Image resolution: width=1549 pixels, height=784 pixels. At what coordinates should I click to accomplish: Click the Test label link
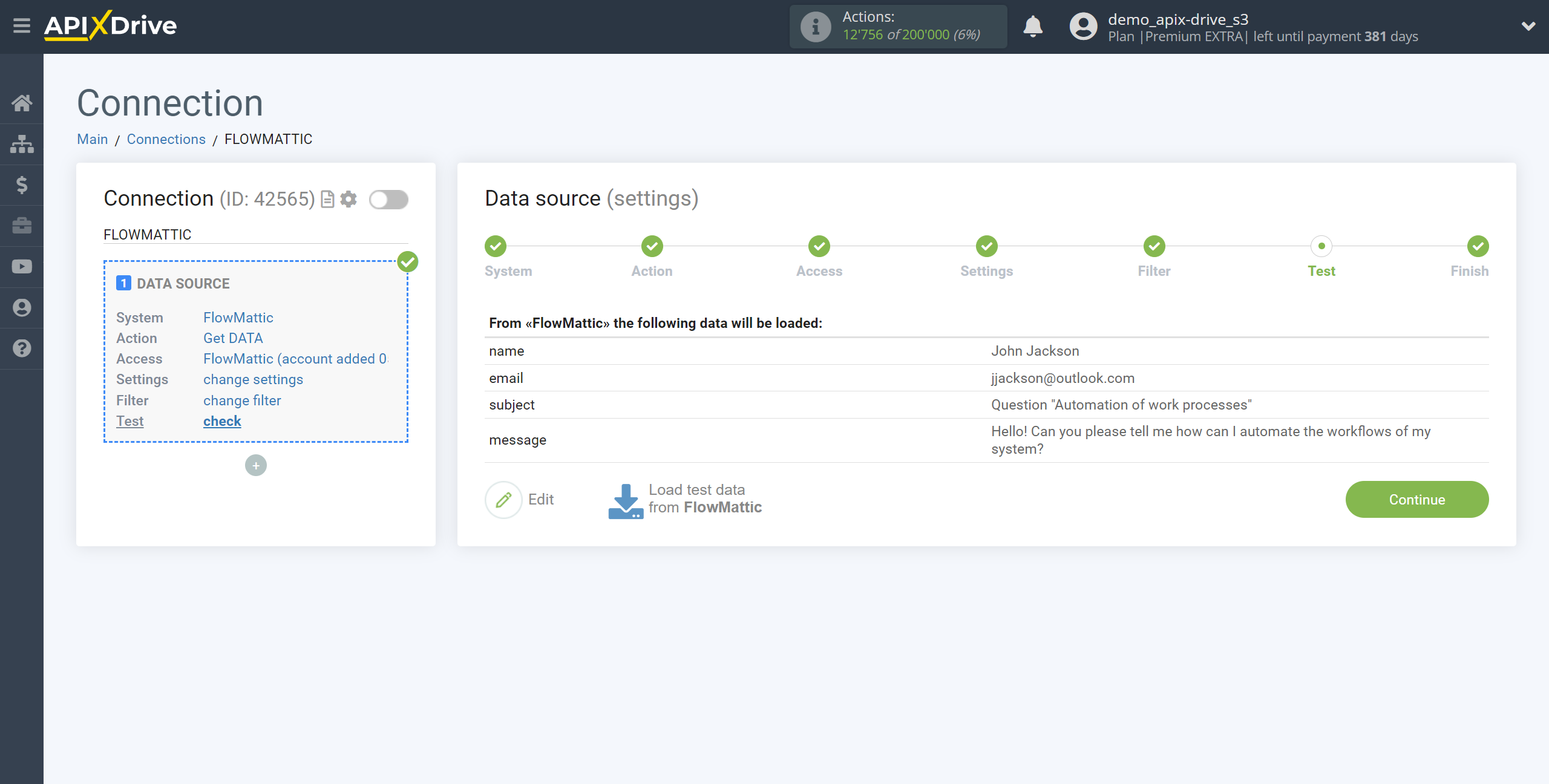coord(129,421)
